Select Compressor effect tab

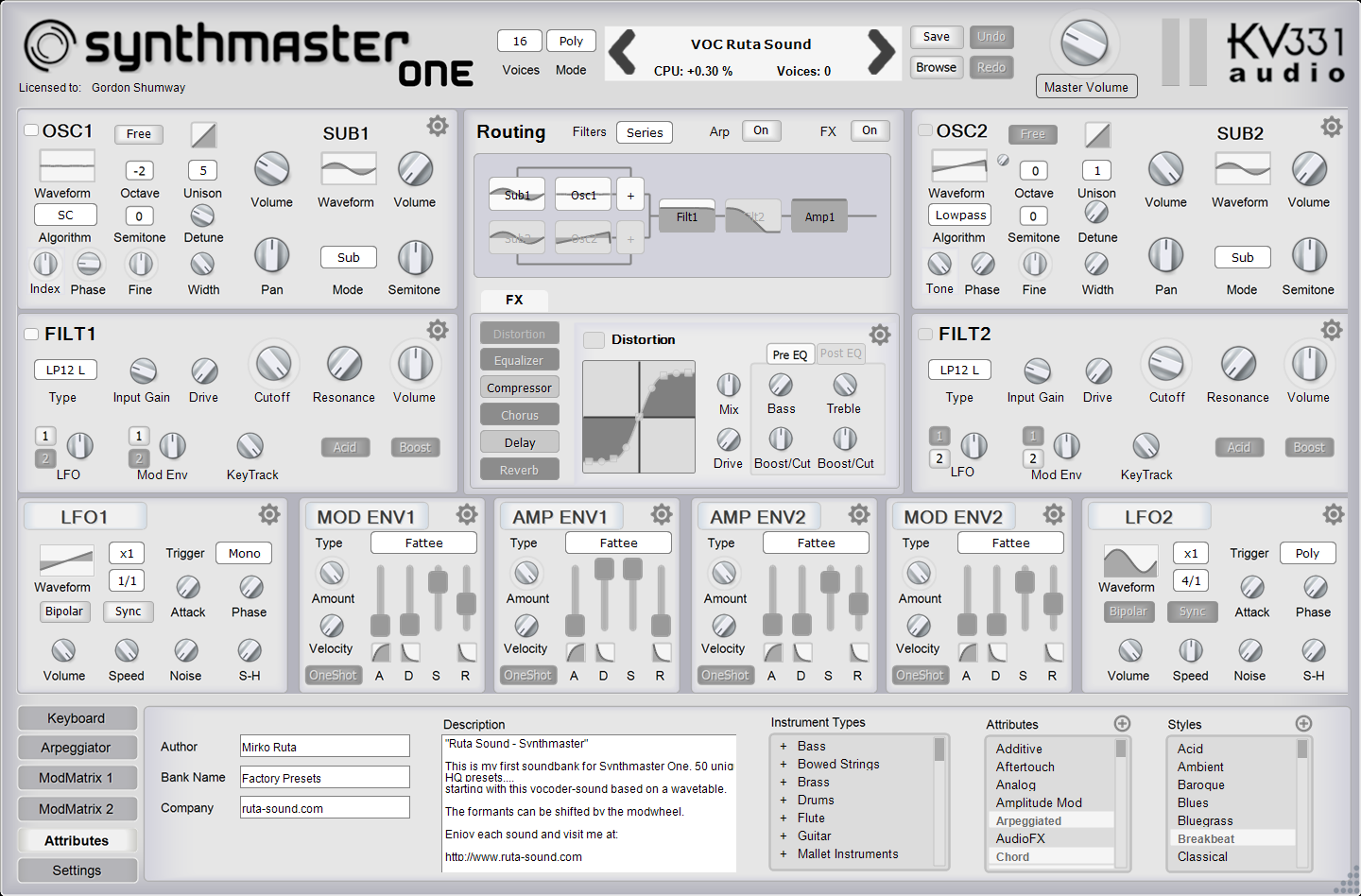[519, 388]
